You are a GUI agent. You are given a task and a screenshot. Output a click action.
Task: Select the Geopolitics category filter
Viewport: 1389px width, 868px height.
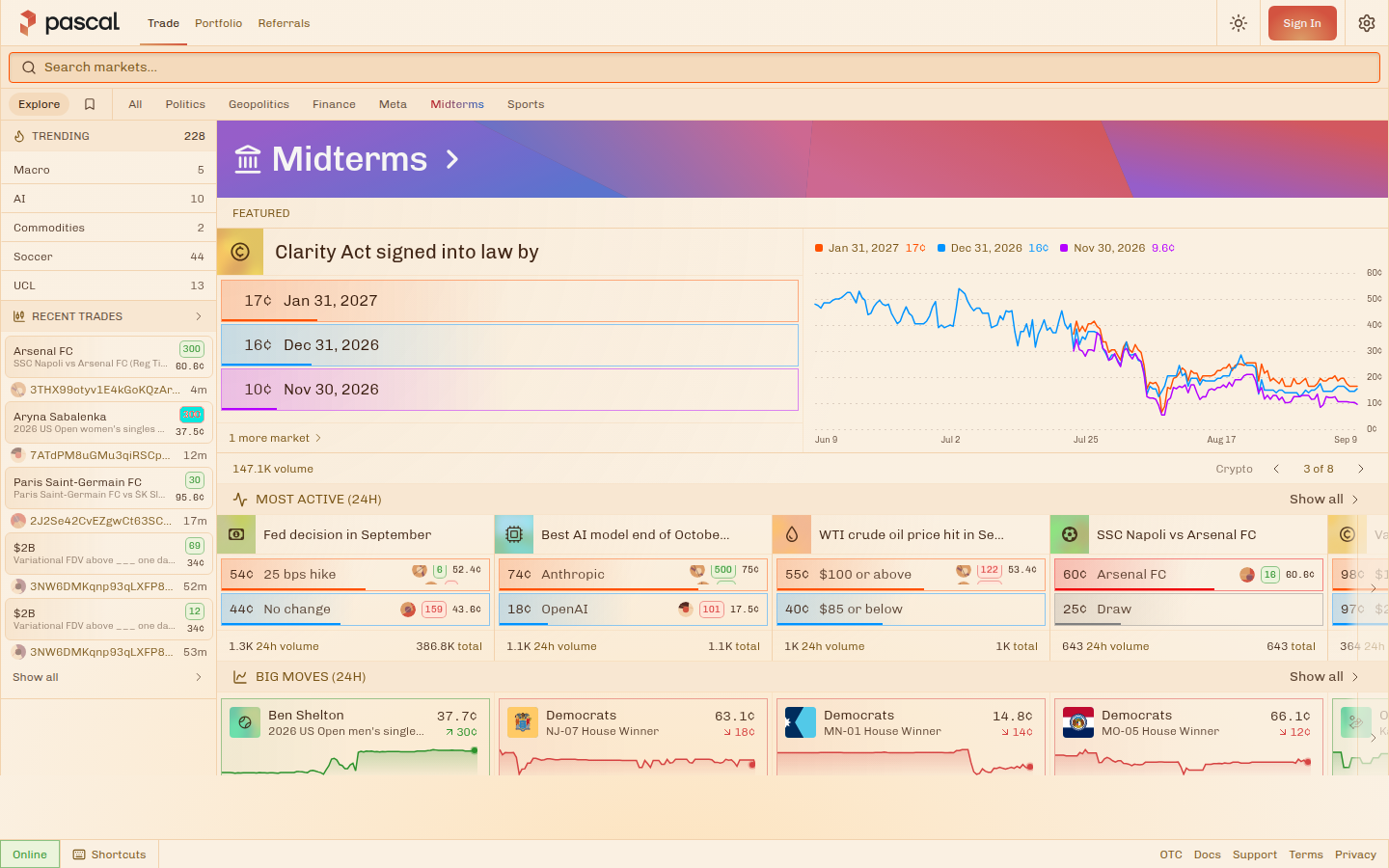(259, 104)
